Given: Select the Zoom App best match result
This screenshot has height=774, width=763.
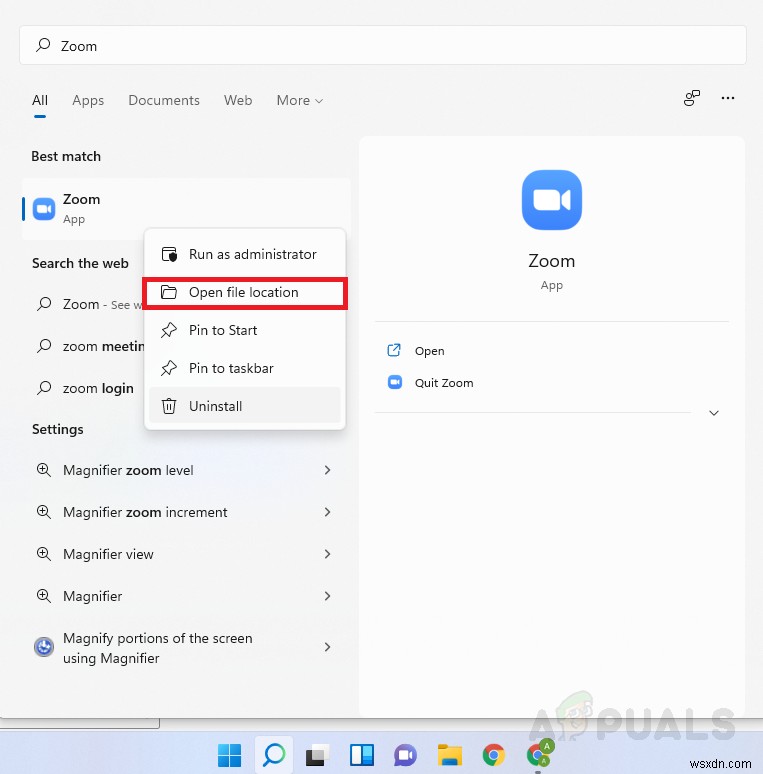Looking at the screenshot, I should (186, 209).
